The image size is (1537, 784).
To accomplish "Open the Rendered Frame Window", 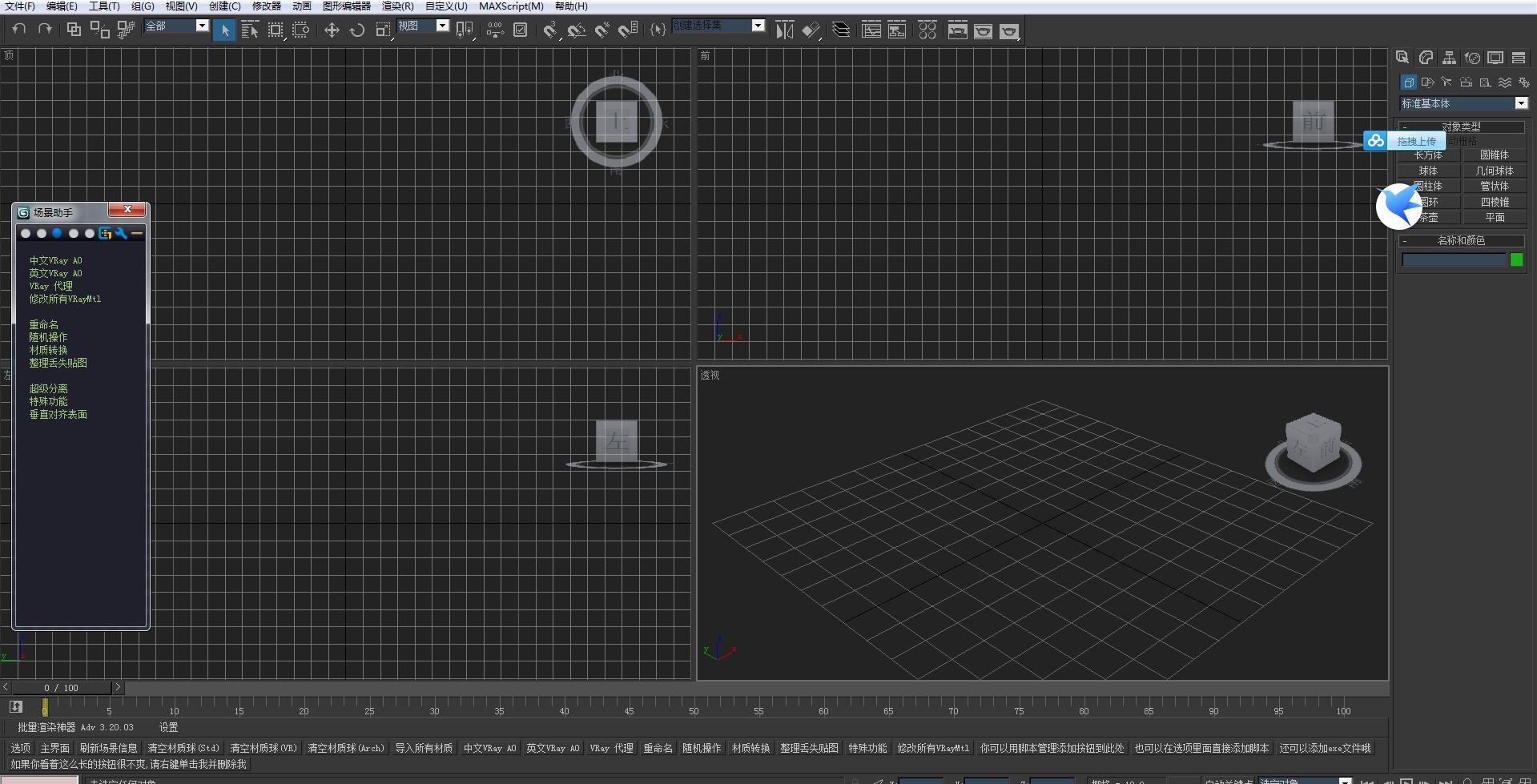I will tap(984, 30).
